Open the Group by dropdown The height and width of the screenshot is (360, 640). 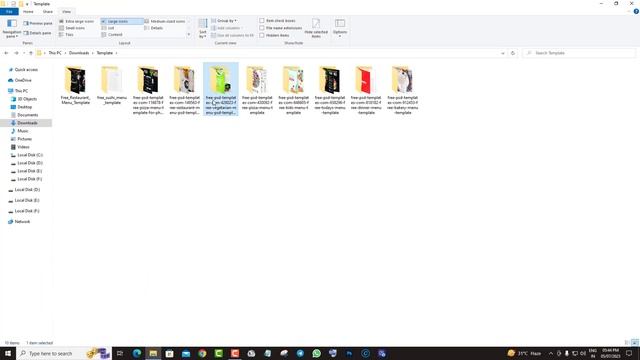pyautogui.click(x=224, y=20)
